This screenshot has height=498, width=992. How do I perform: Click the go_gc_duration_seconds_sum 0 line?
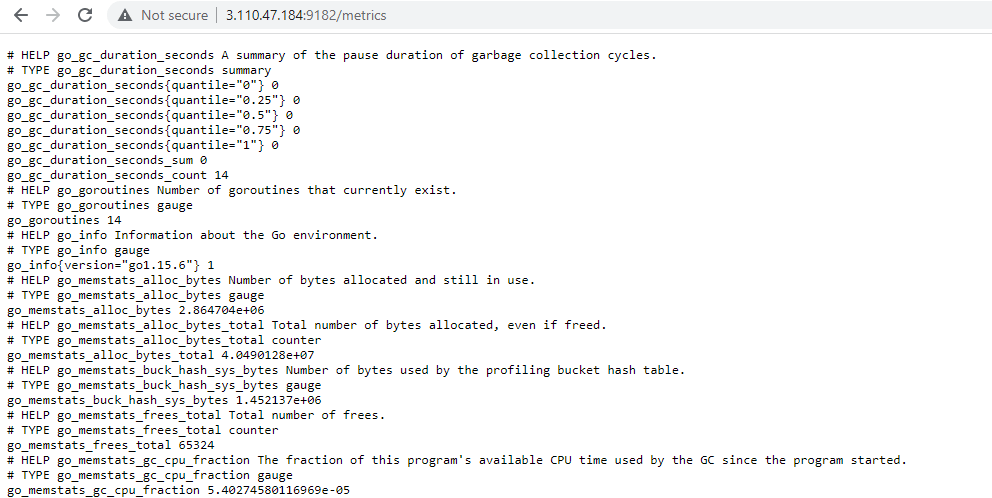coord(107,160)
